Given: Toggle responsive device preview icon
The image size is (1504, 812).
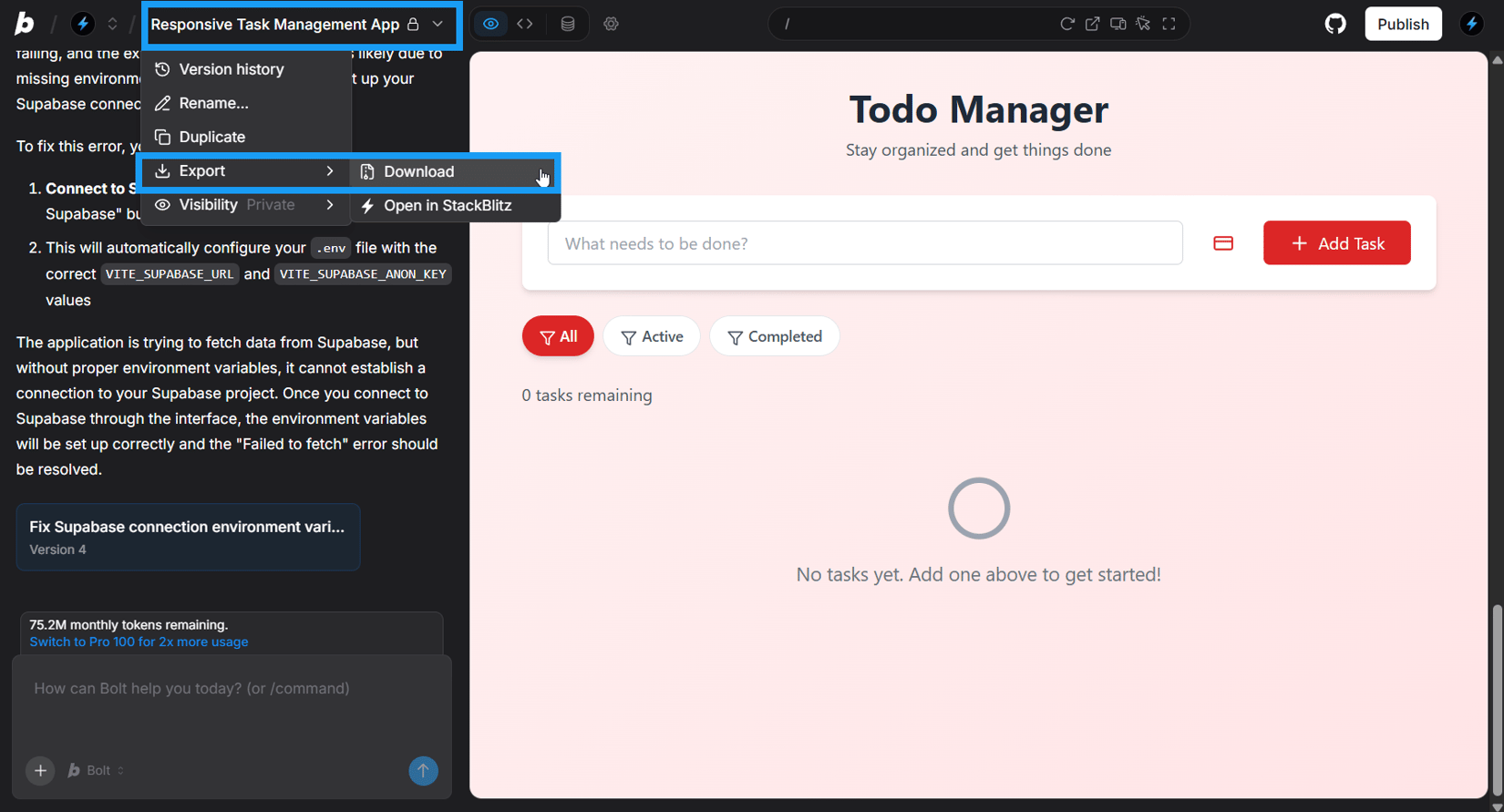Looking at the screenshot, I should click(1118, 24).
